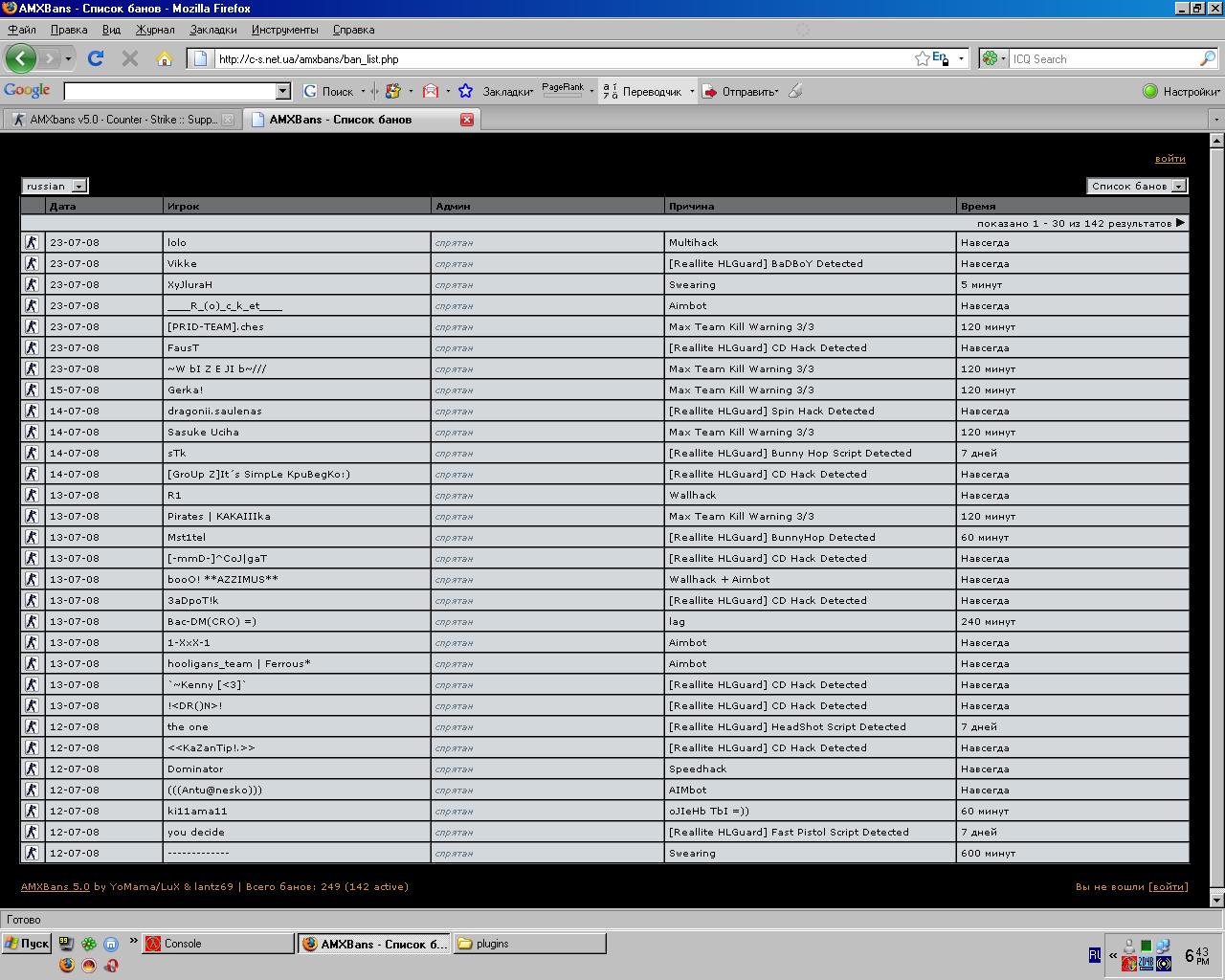Open the AMXBans 5.0 footer link

click(56, 886)
